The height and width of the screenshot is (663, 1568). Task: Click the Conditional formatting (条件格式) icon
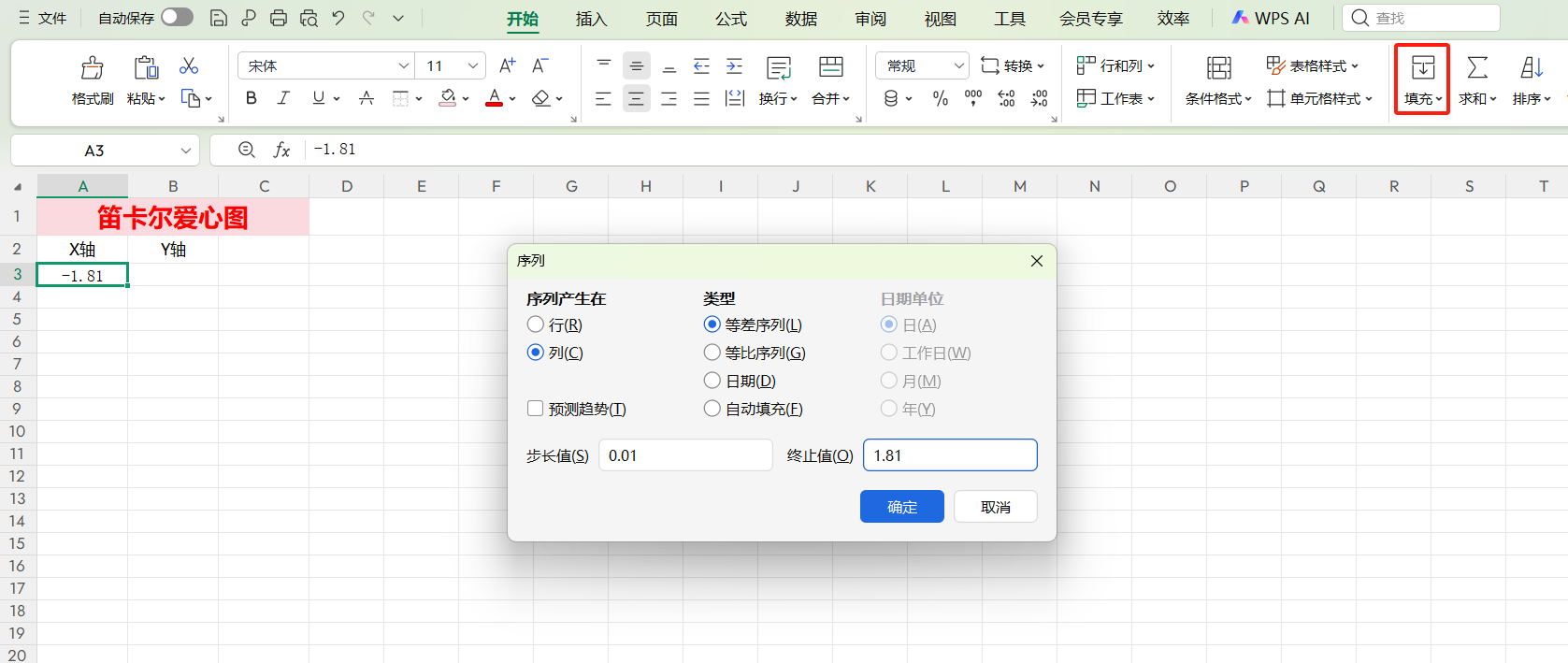(x=1218, y=67)
